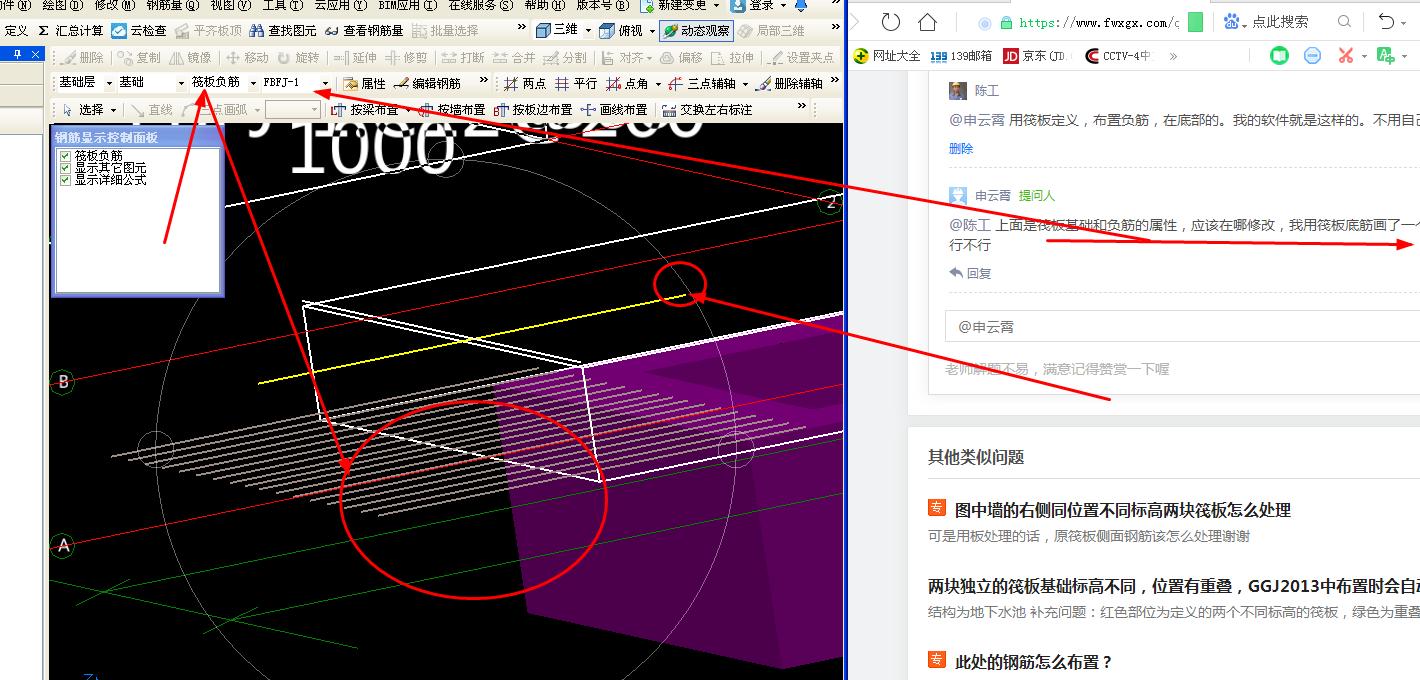This screenshot has height=680, width=1420.
Task: Open BIM应用(I) menu
Action: pos(408,5)
